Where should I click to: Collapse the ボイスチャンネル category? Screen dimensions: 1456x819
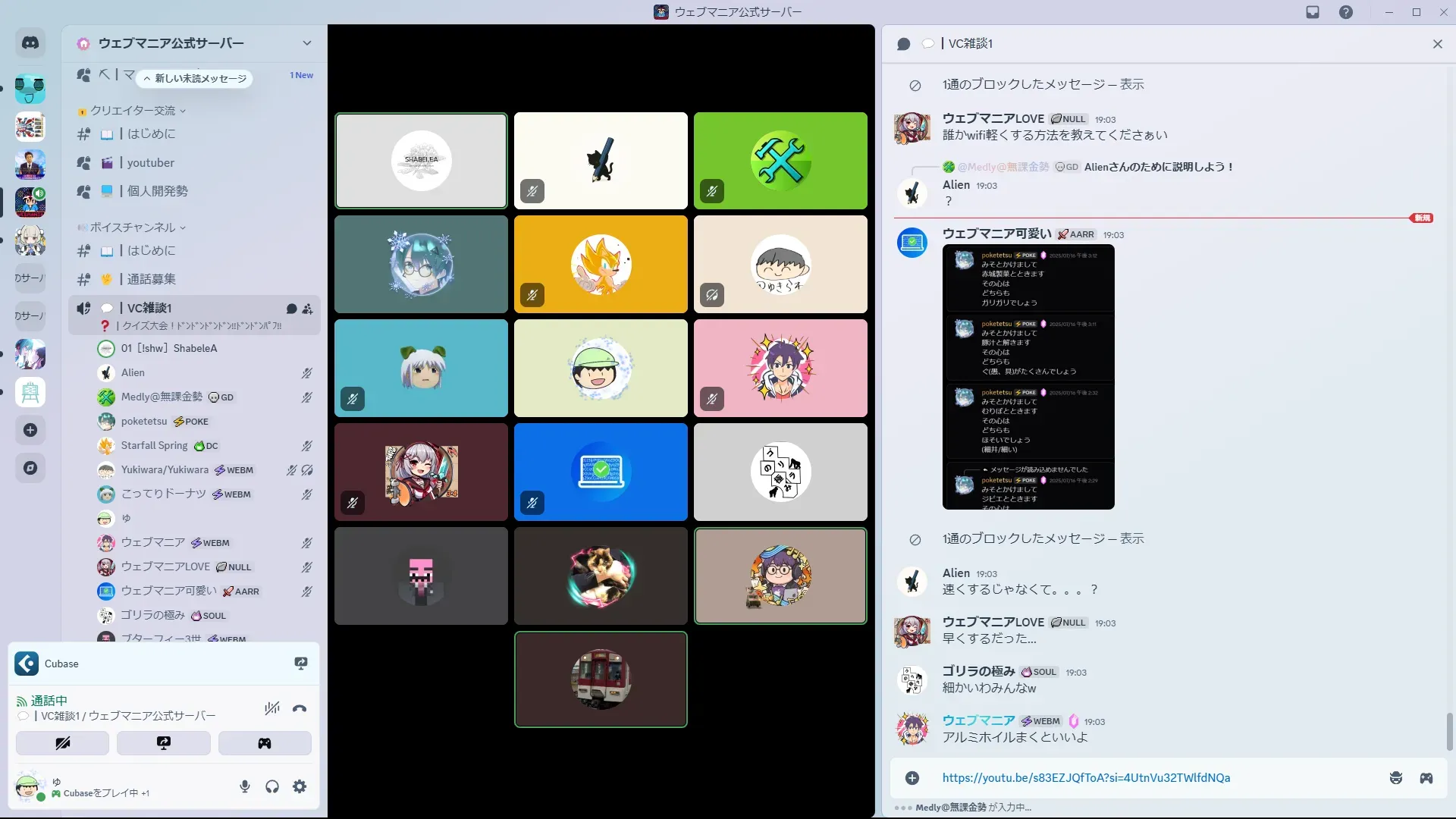133,227
